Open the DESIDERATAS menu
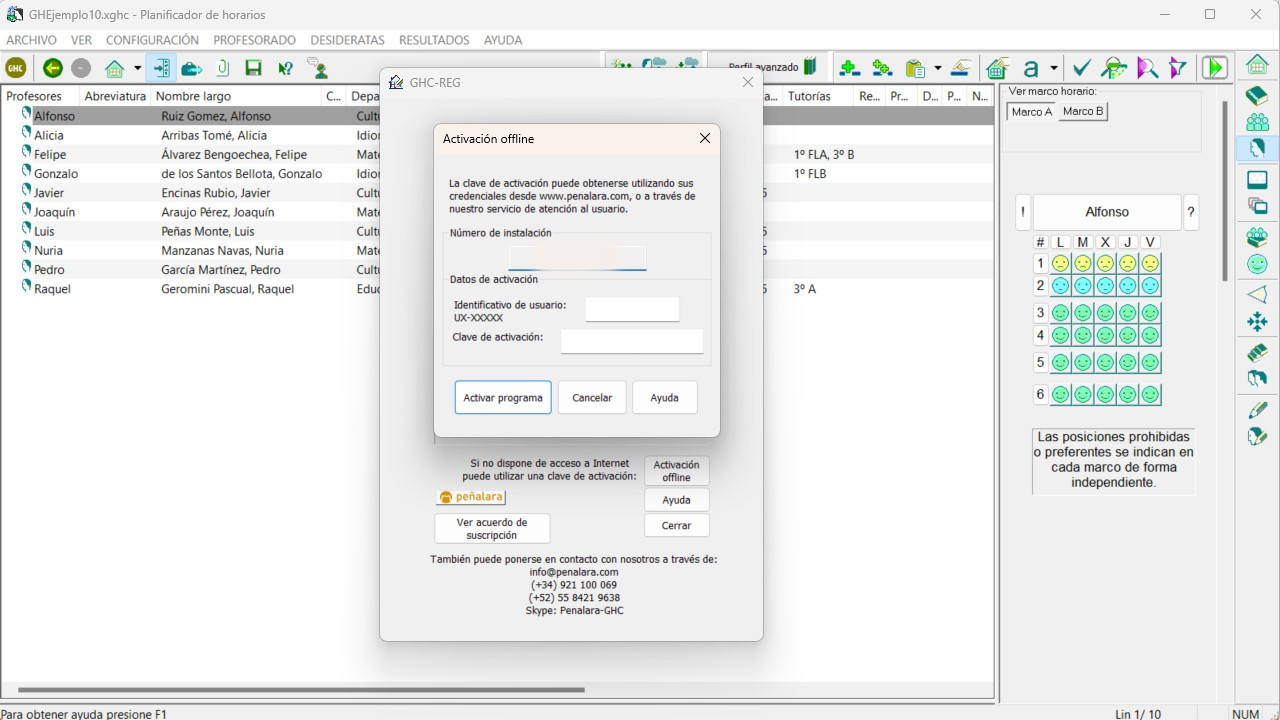This screenshot has width=1280, height=720. tap(347, 40)
